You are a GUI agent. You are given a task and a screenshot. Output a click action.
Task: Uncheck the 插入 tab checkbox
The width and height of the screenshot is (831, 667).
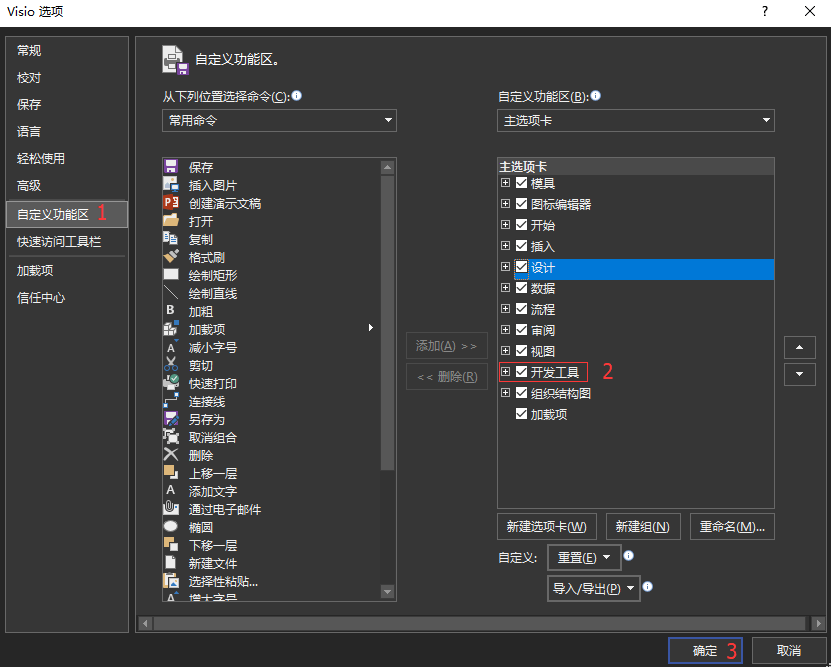(521, 246)
